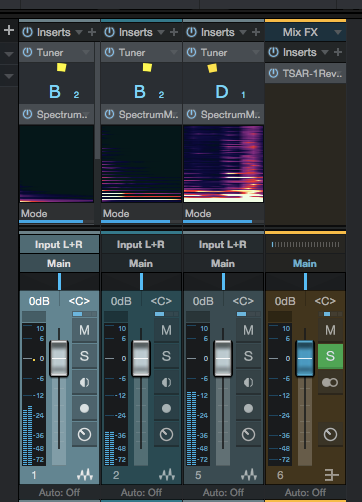Screen dimensions: 362x502
Task: Bypass Tuner on channel 1
Action: pos(27,52)
